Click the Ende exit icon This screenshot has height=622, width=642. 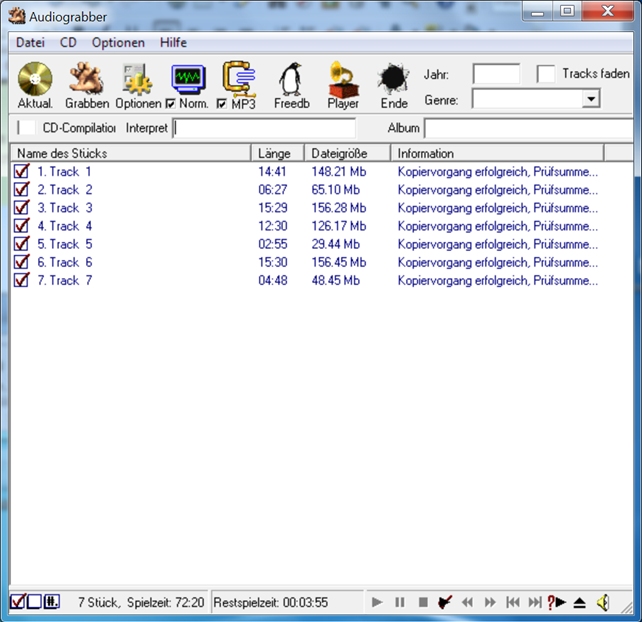pos(394,80)
